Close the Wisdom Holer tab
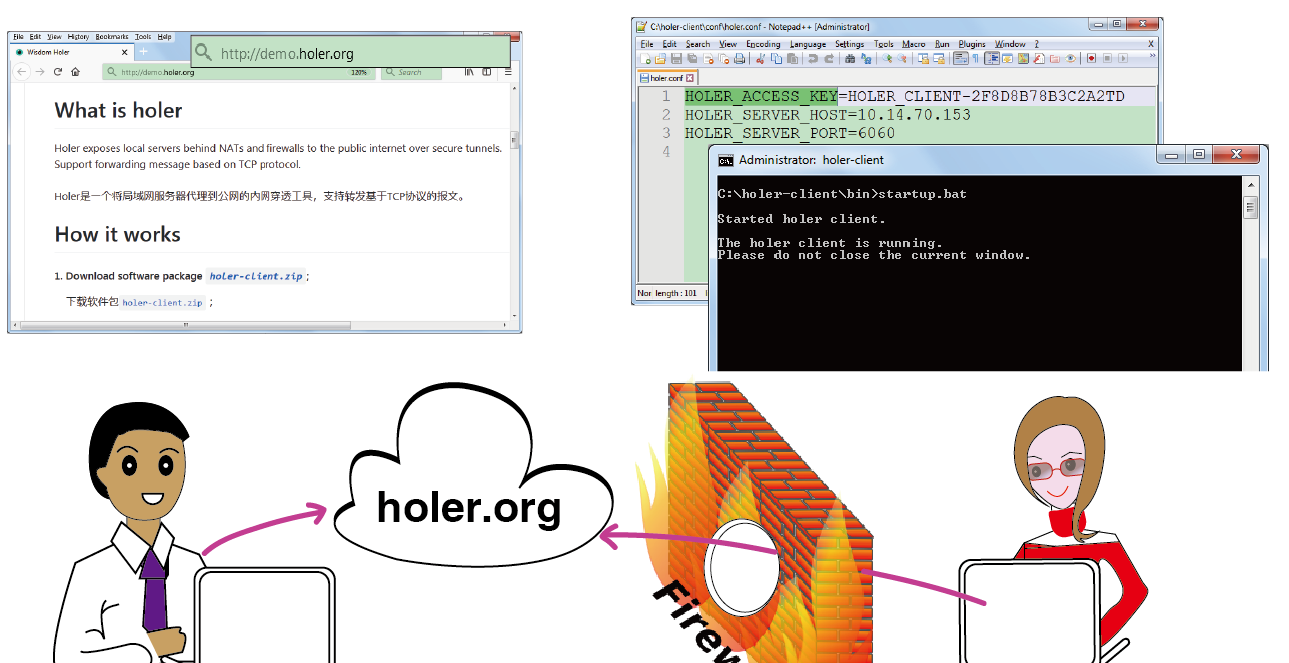Image resolution: width=1289 pixels, height=663 pixels. [x=124, y=52]
